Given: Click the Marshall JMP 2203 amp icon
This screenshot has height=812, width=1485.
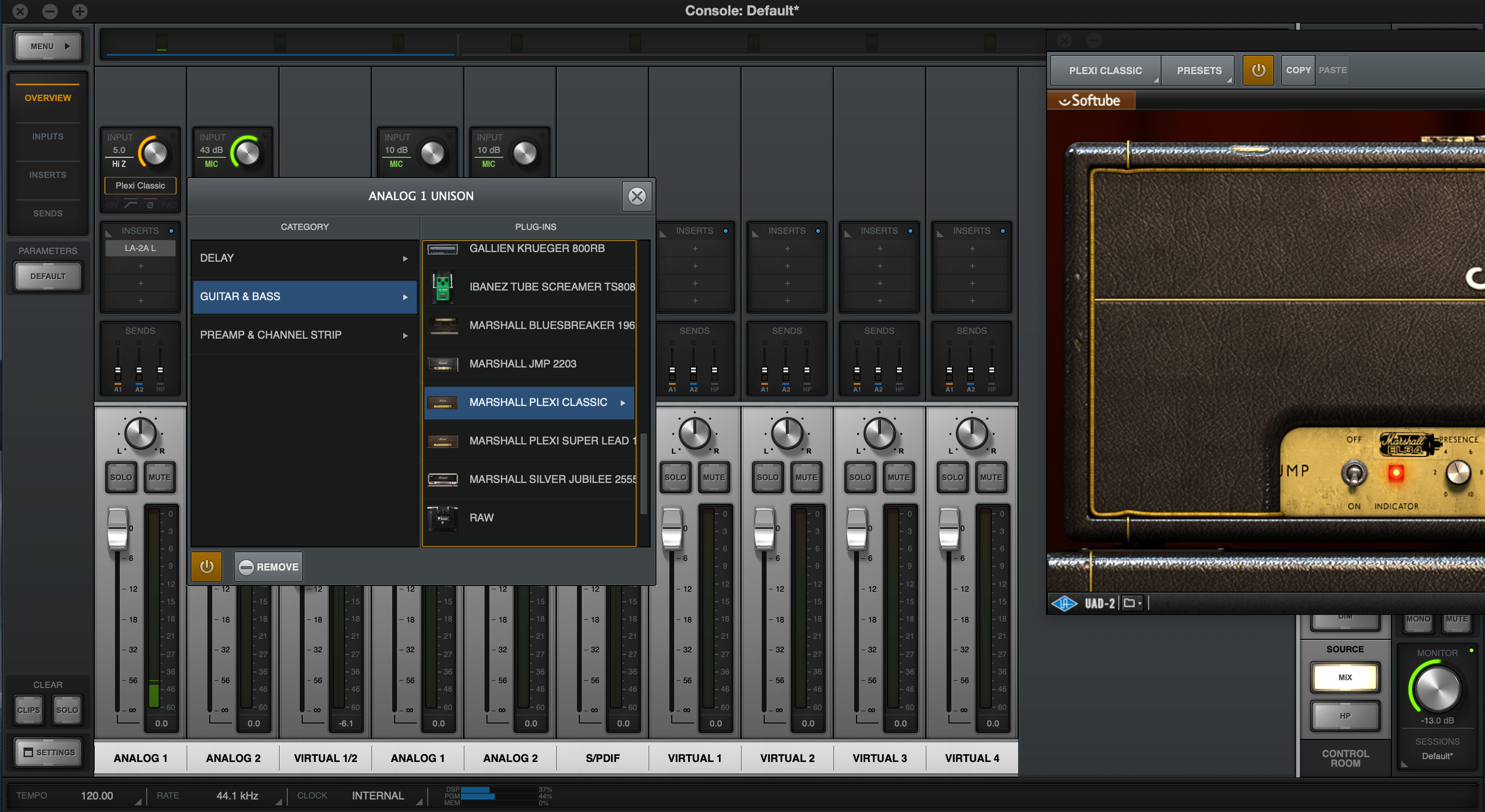Looking at the screenshot, I should 442,364.
